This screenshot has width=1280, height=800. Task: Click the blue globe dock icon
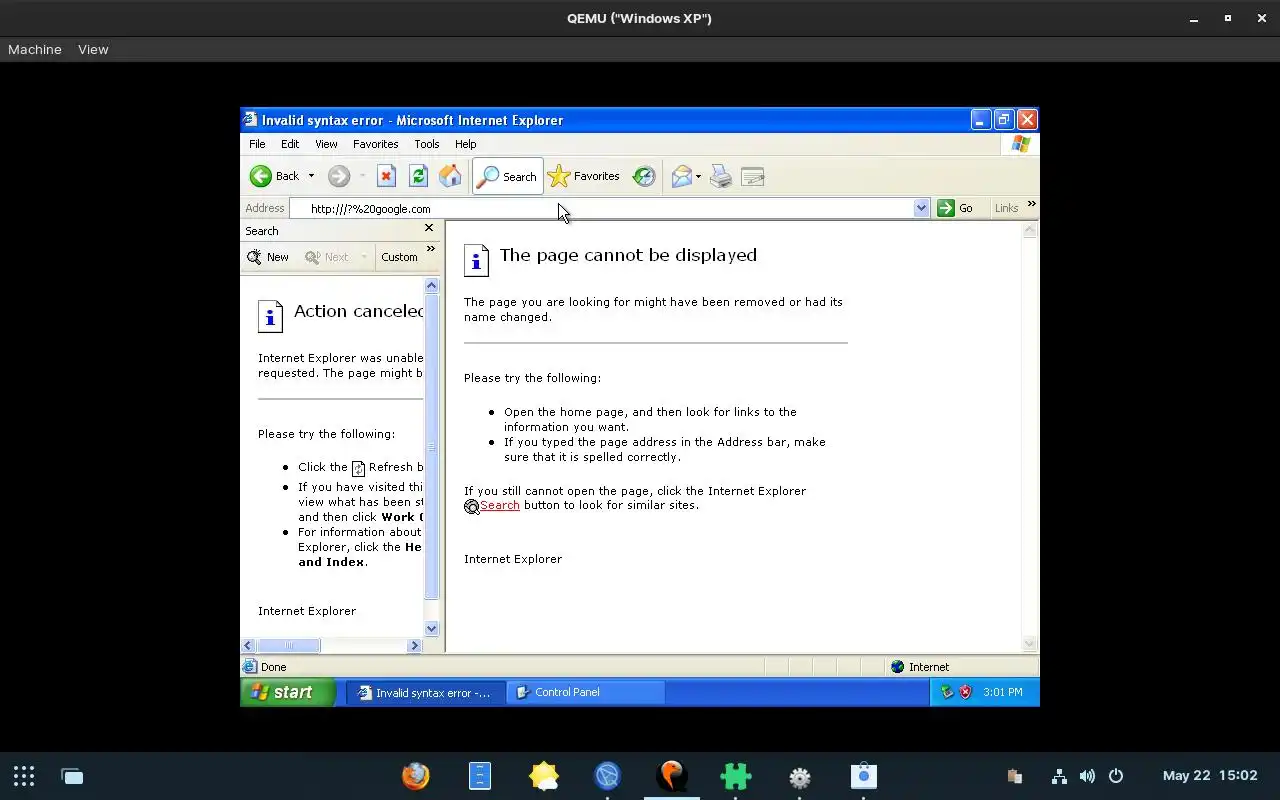pos(608,776)
